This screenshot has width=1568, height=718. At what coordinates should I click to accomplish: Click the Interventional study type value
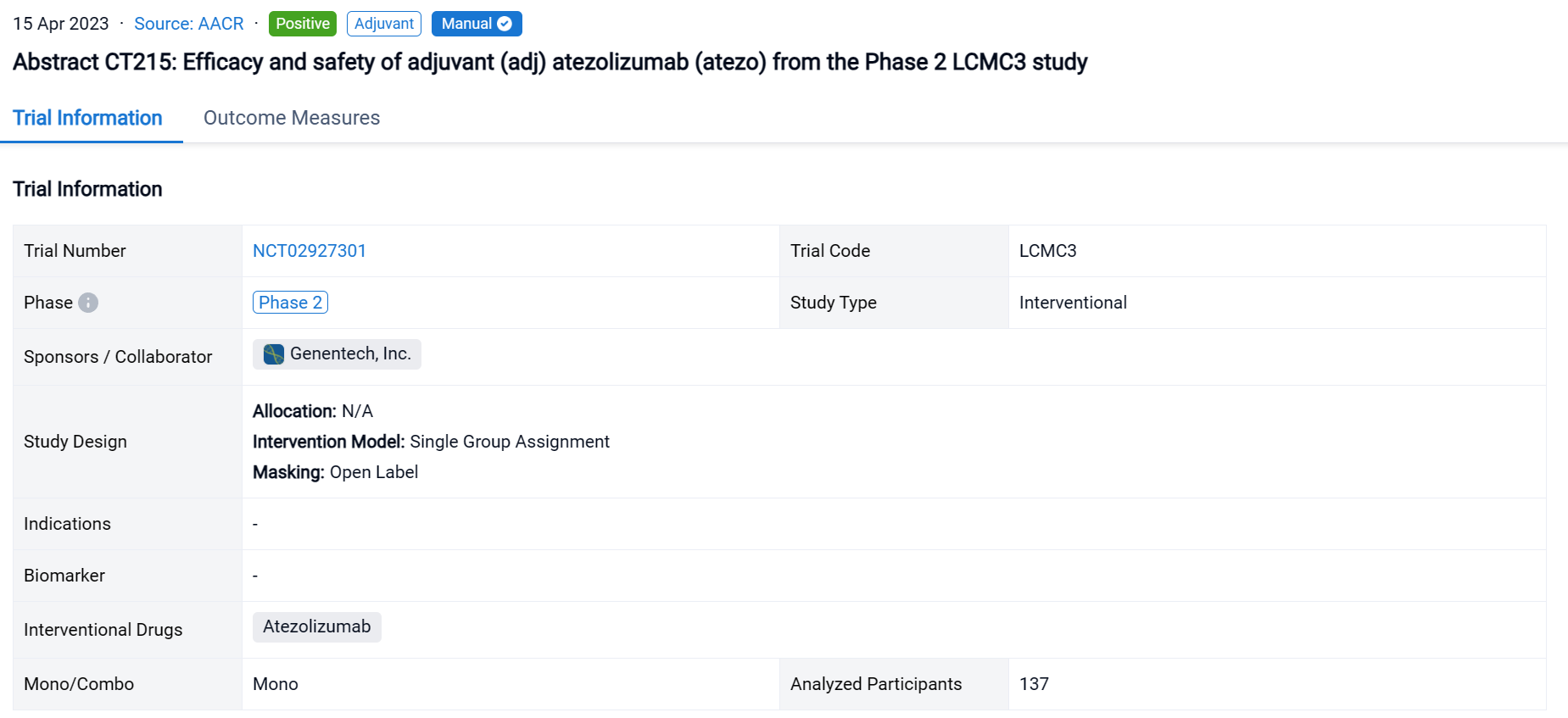point(1072,303)
